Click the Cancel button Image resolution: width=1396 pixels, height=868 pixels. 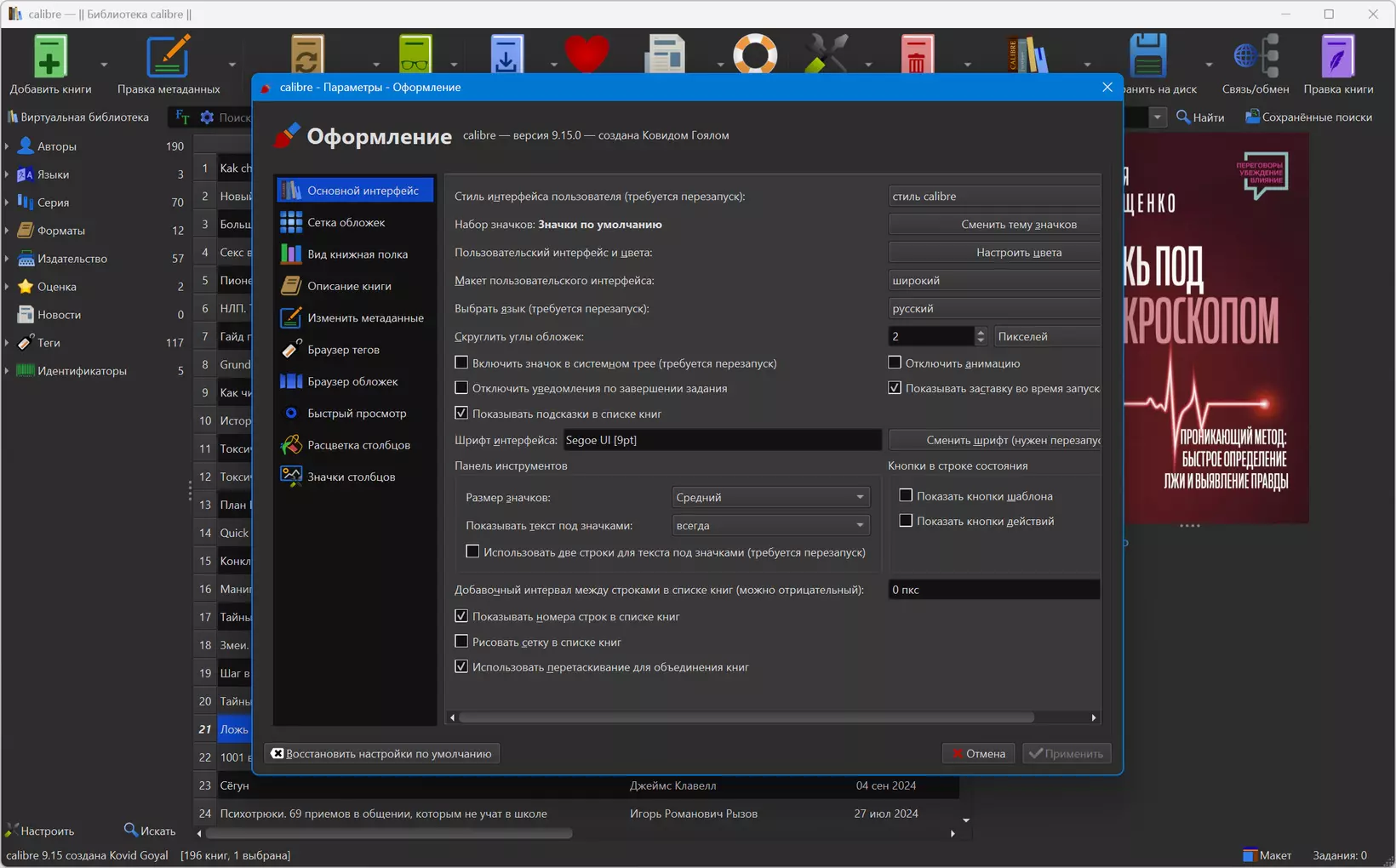(978, 753)
